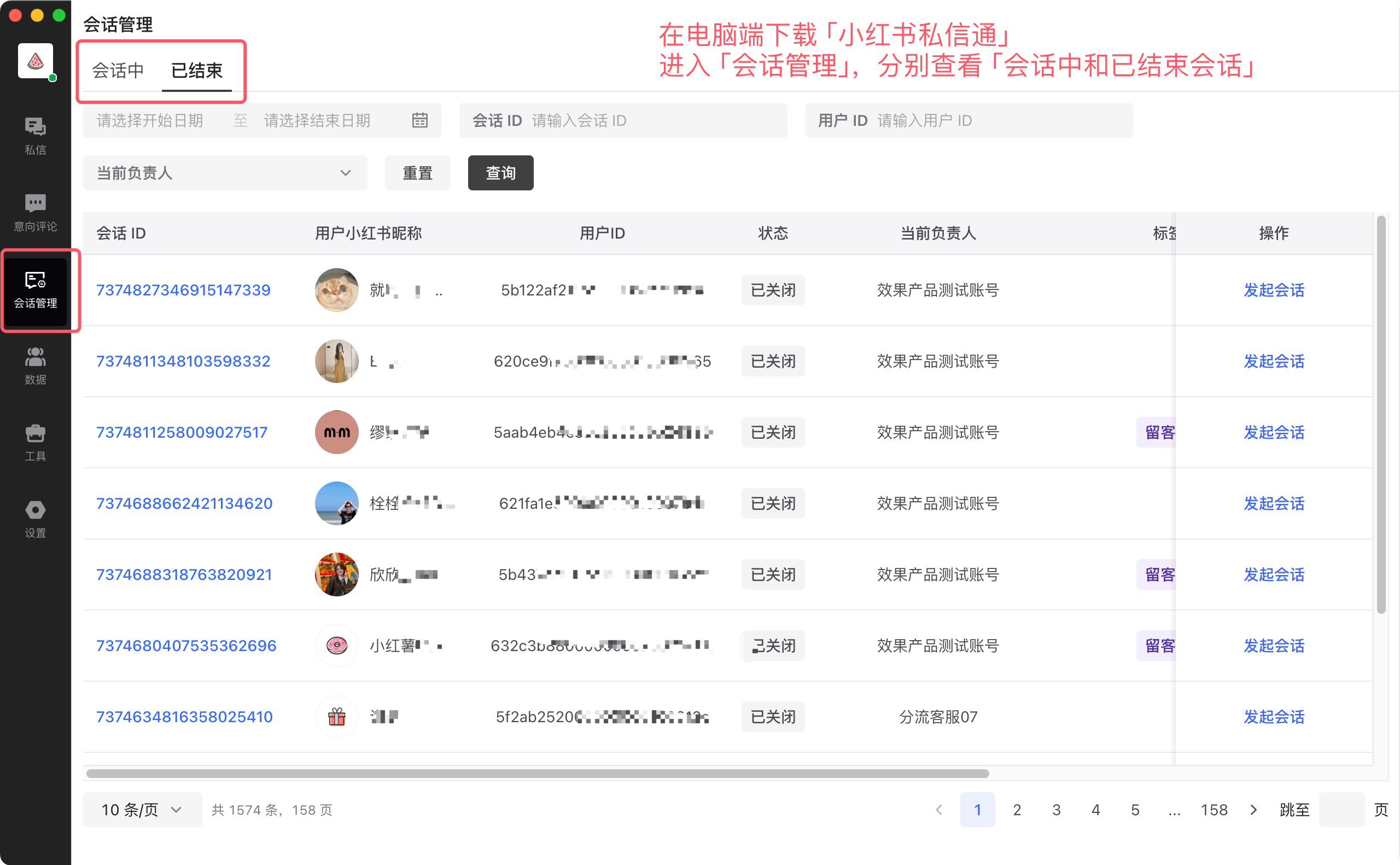
Task: Expand the 当前负责人 dropdown
Action: [225, 173]
